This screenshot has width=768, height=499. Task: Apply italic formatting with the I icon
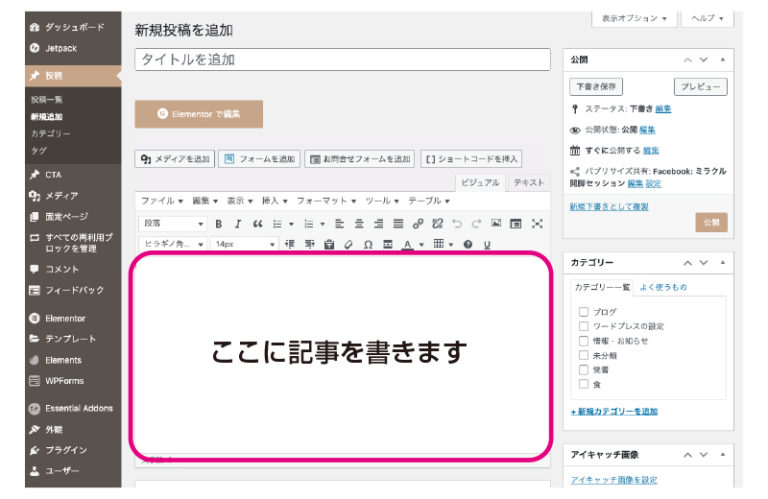(237, 224)
